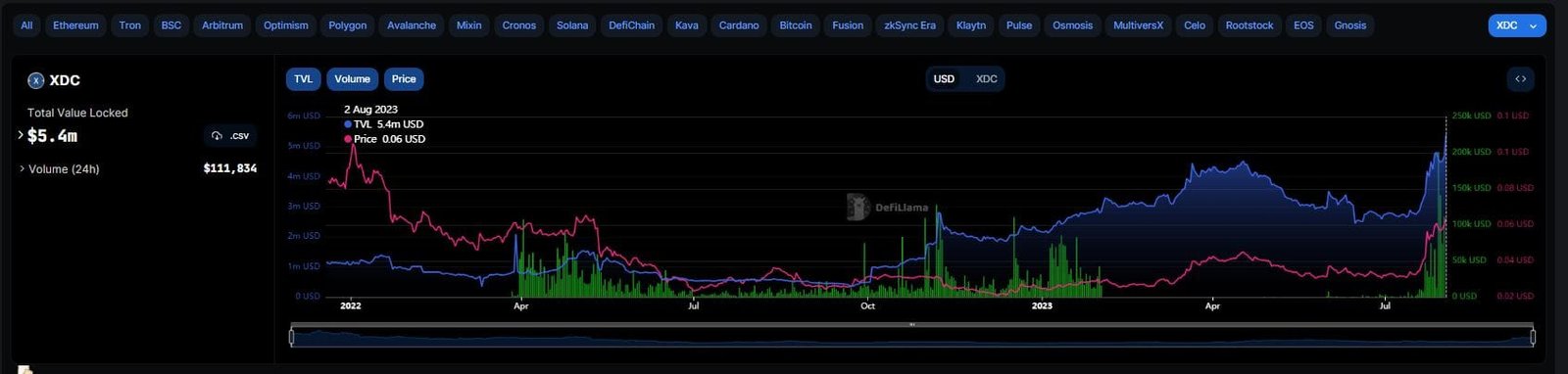Select the Ethereum chain filter

pos(75,25)
